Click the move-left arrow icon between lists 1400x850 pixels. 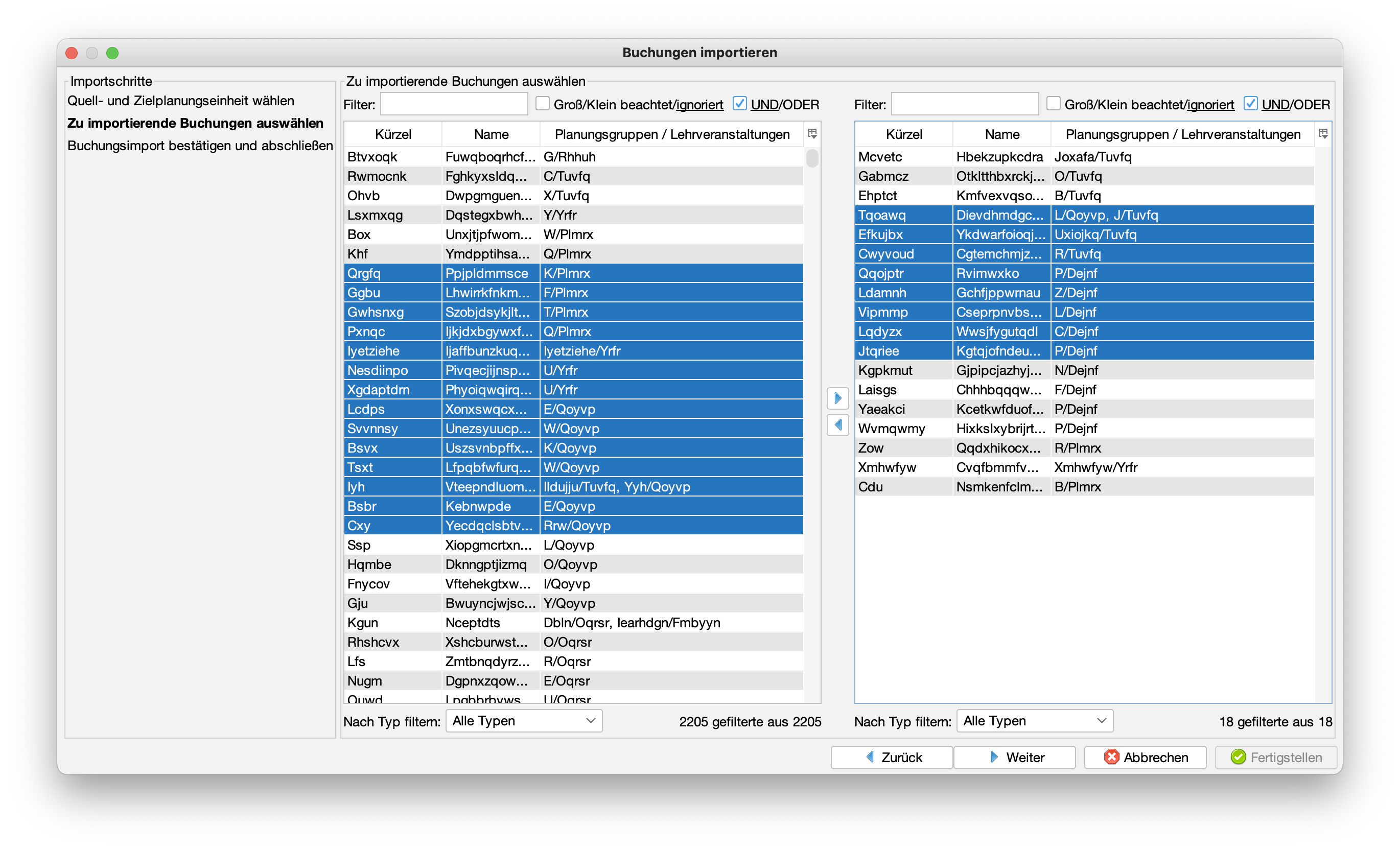tap(837, 424)
